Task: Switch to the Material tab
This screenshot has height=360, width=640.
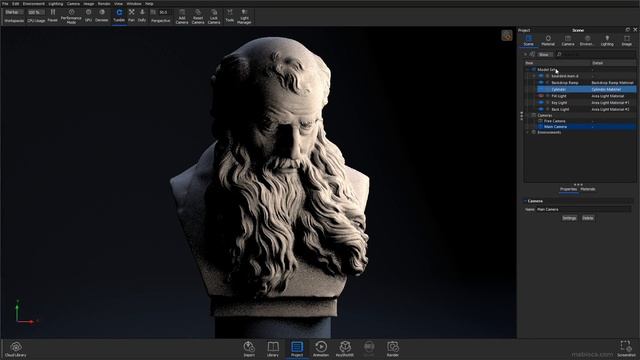Action: (548, 40)
